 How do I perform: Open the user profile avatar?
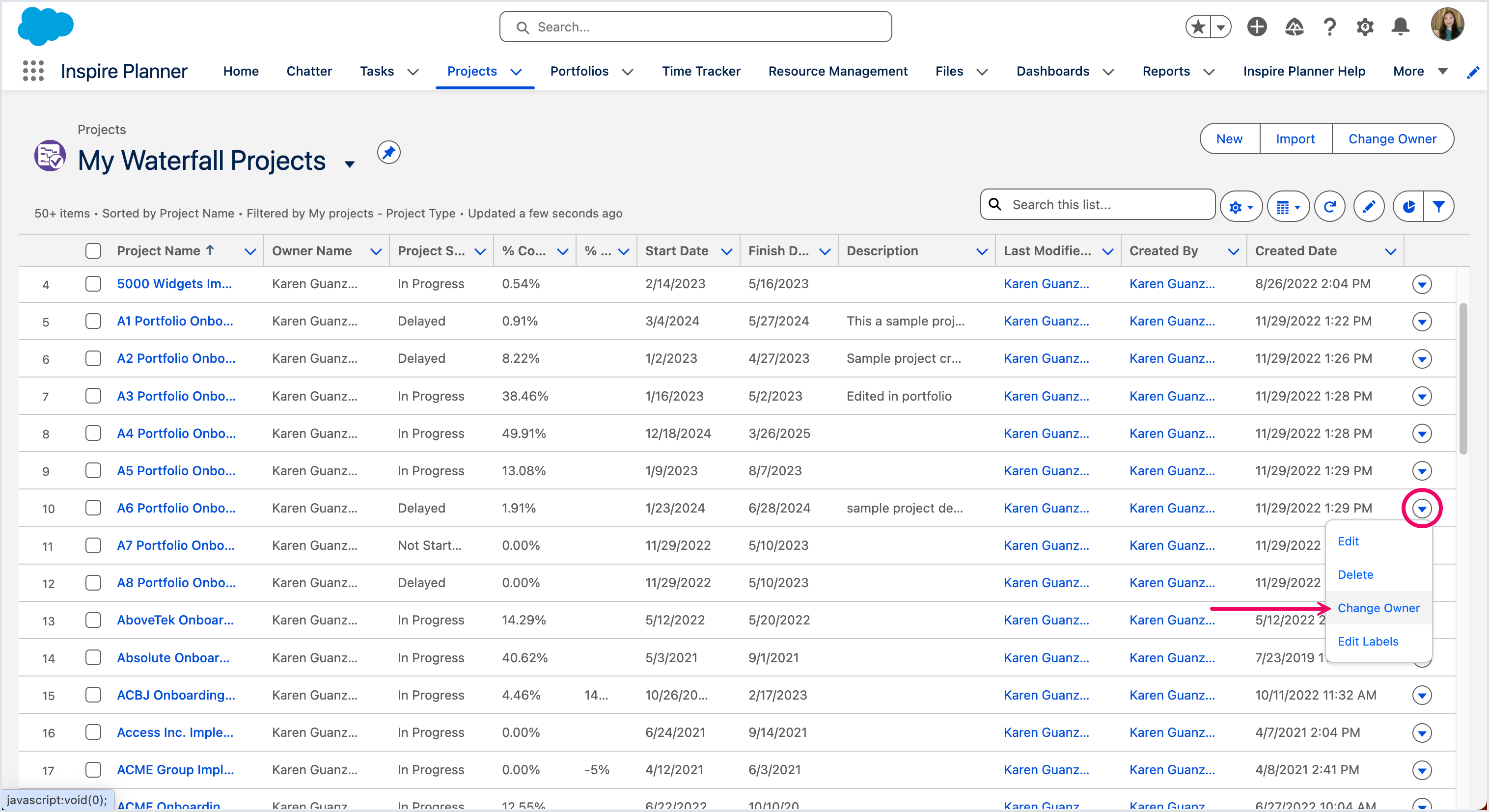[x=1447, y=24]
